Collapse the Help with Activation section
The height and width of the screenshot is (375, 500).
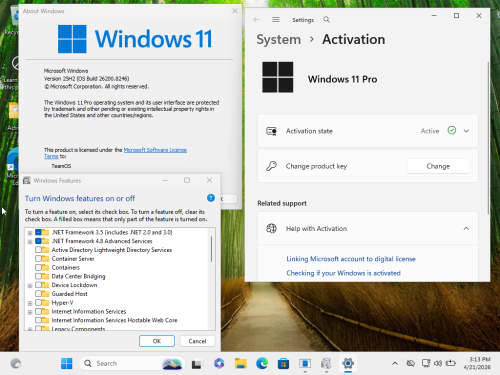[466, 228]
